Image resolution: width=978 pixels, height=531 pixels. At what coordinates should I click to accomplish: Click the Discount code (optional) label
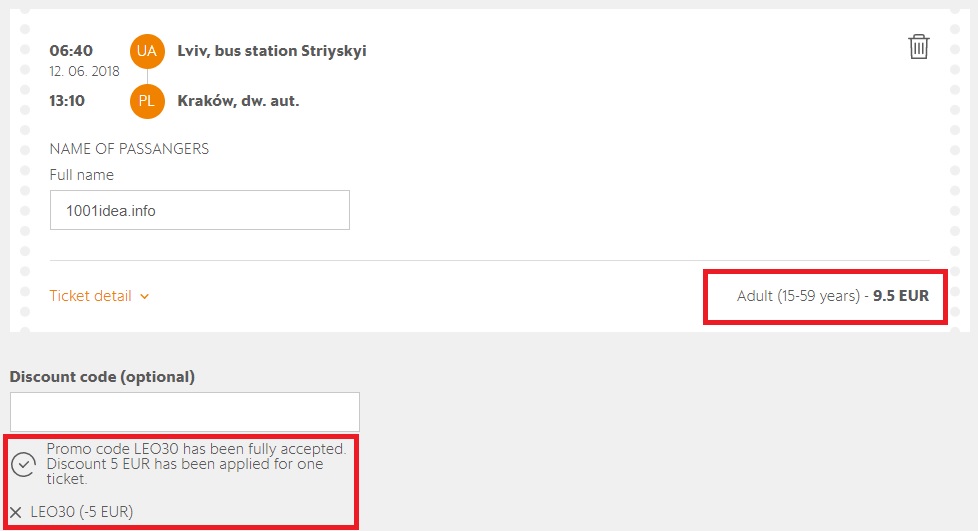click(102, 377)
